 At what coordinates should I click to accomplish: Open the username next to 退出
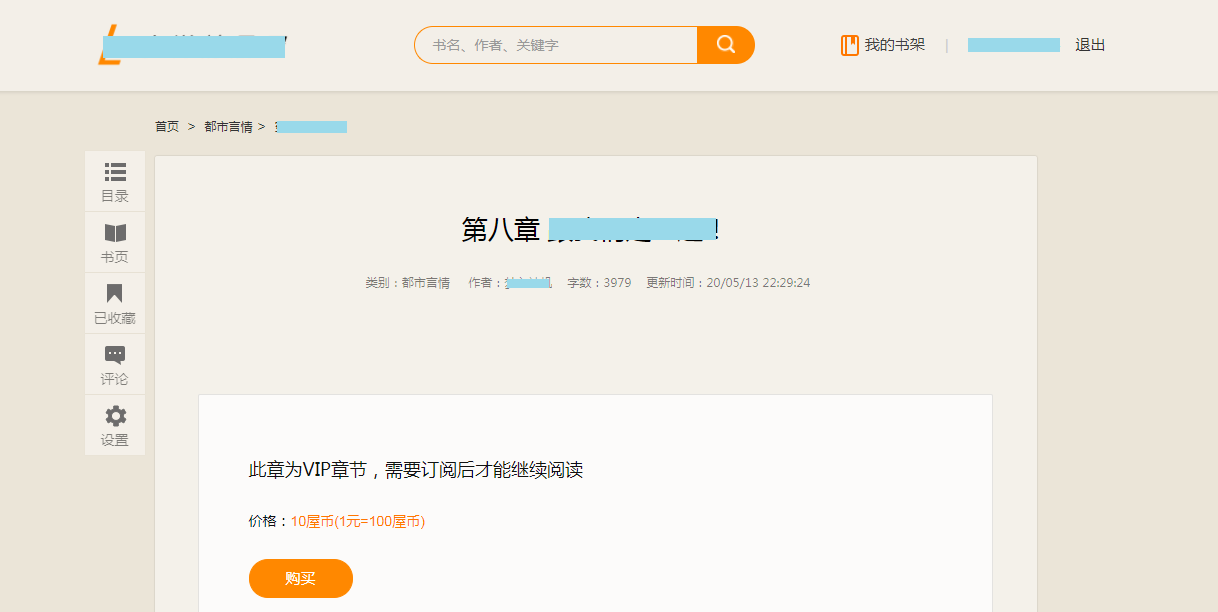1013,45
